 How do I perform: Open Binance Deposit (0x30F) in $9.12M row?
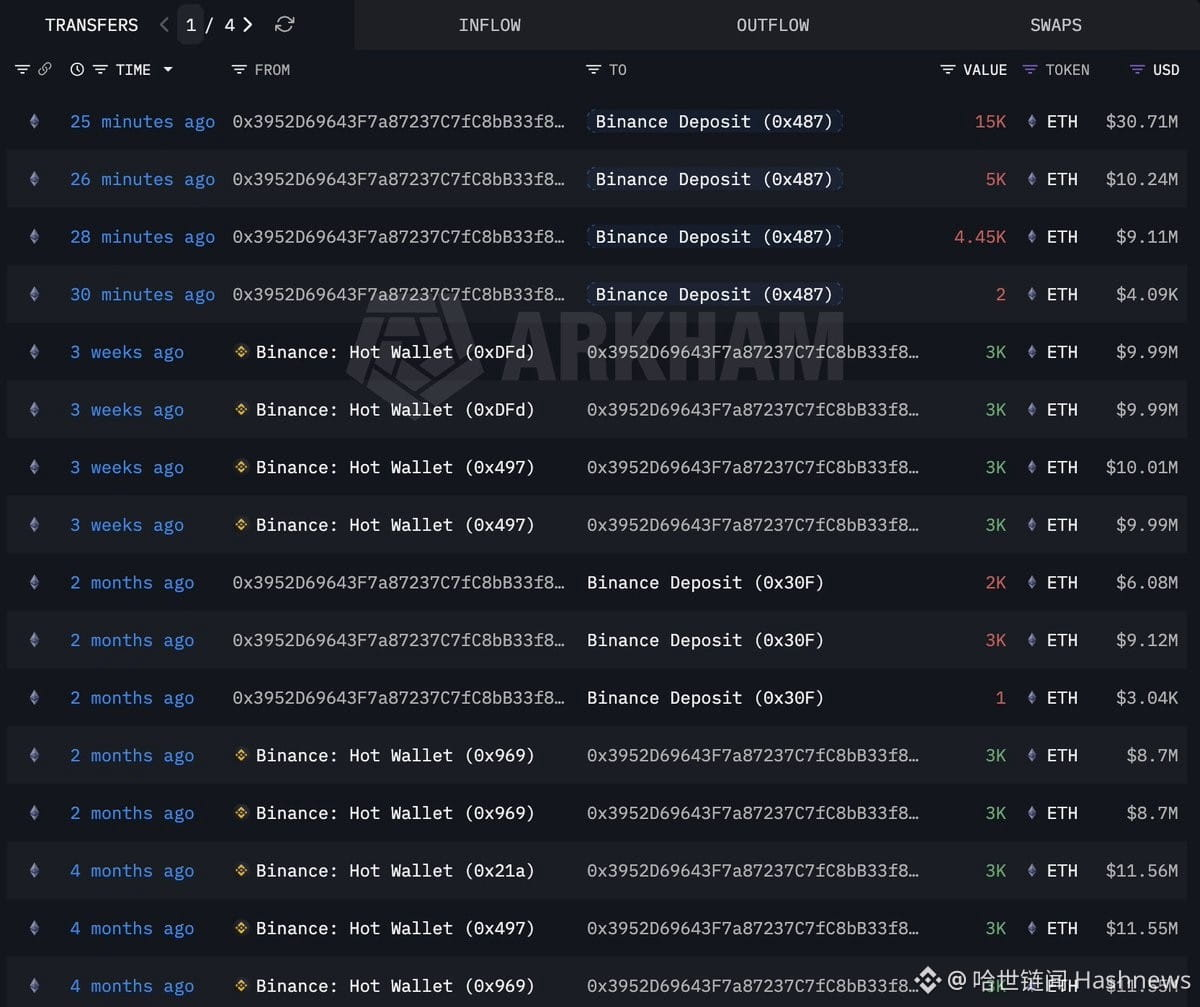[705, 640]
